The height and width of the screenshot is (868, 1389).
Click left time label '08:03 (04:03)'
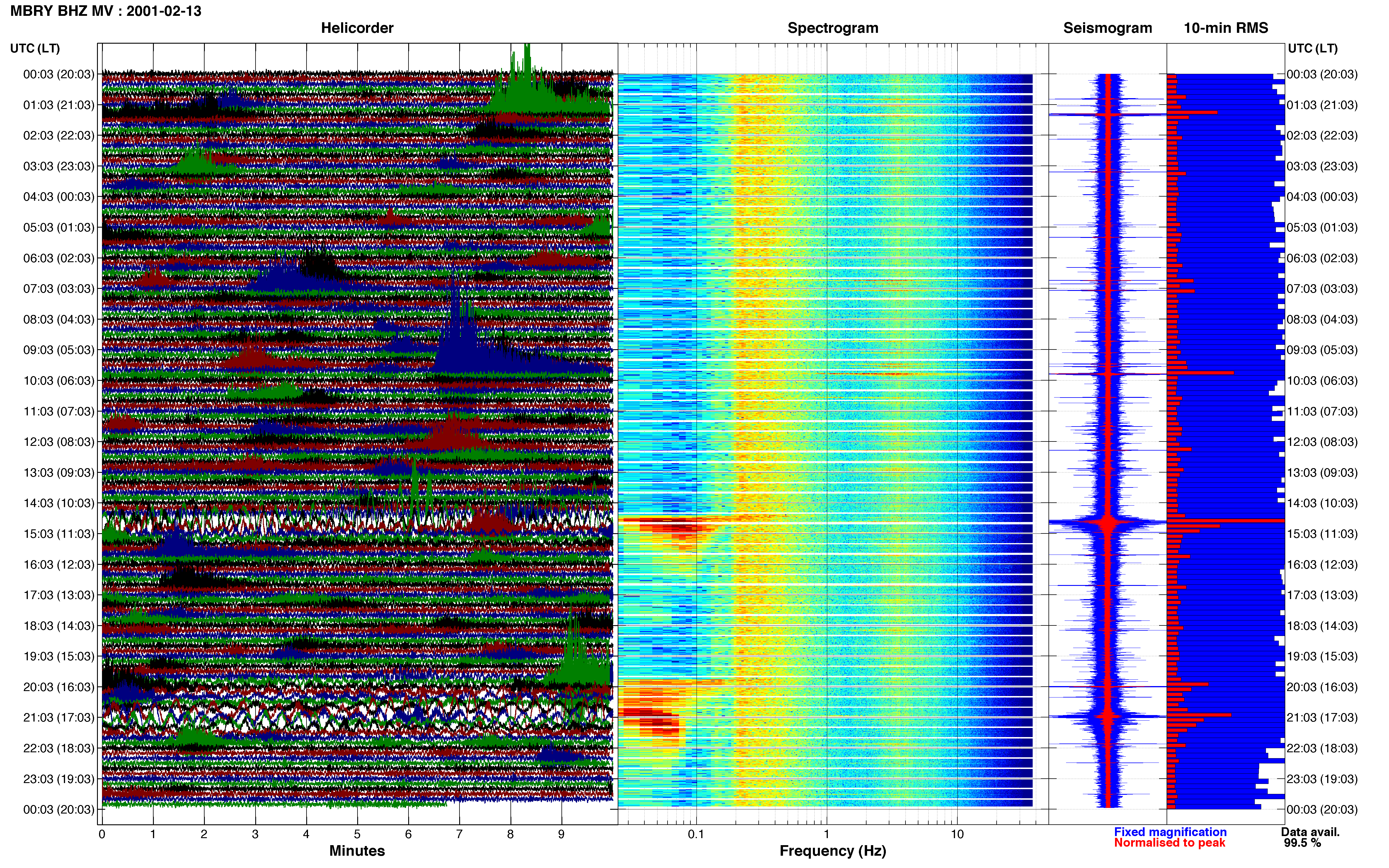[x=59, y=319]
